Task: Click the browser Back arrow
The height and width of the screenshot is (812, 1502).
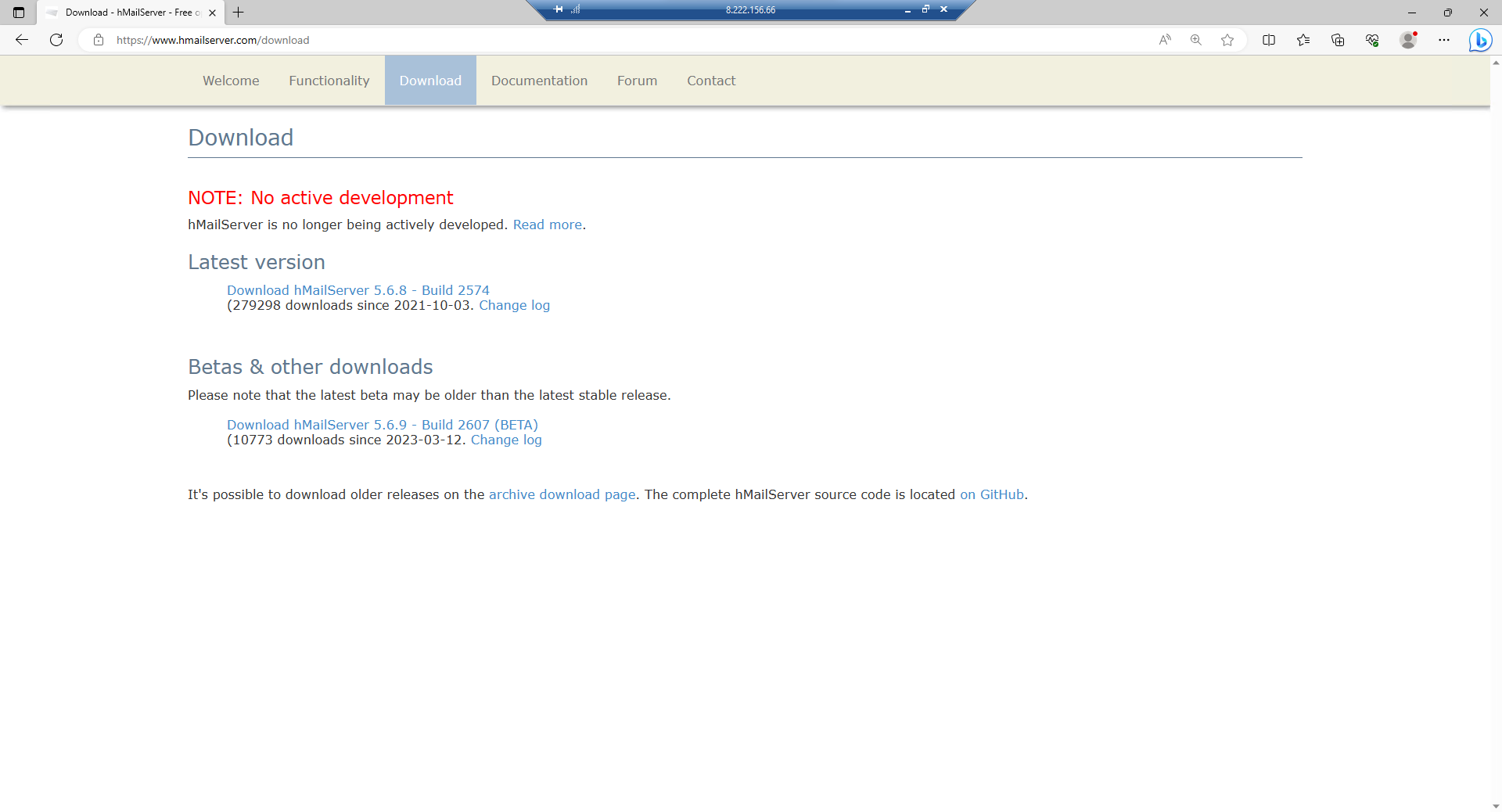Action: click(22, 40)
